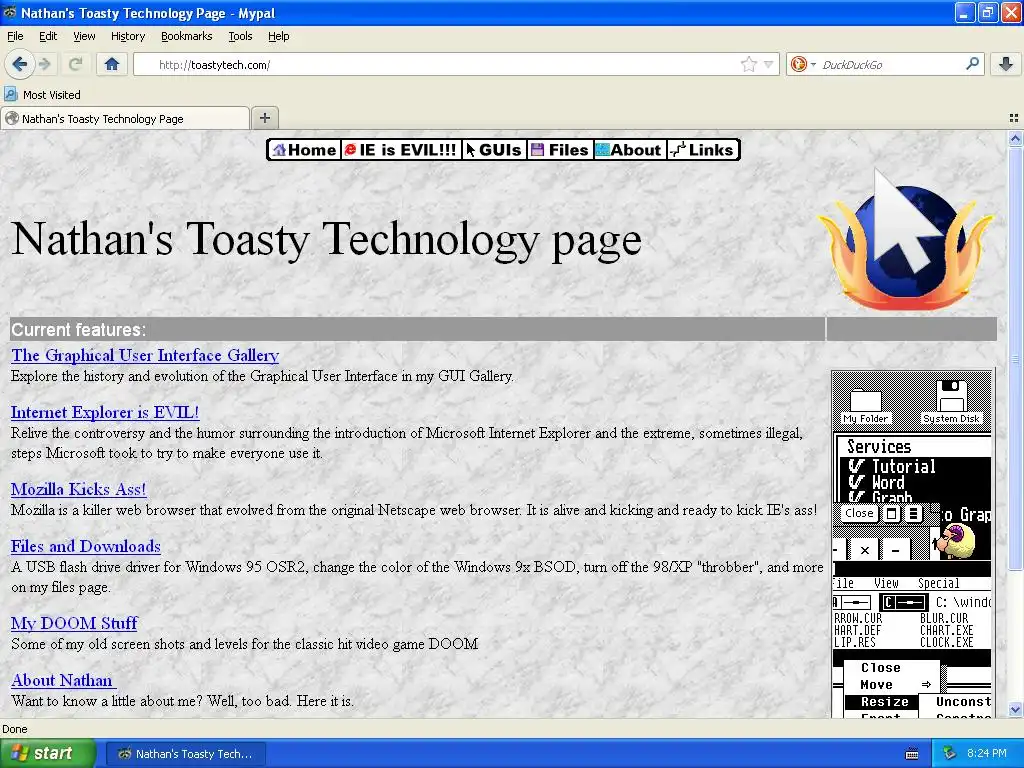
Task: Open the Edit menu
Action: (48, 36)
